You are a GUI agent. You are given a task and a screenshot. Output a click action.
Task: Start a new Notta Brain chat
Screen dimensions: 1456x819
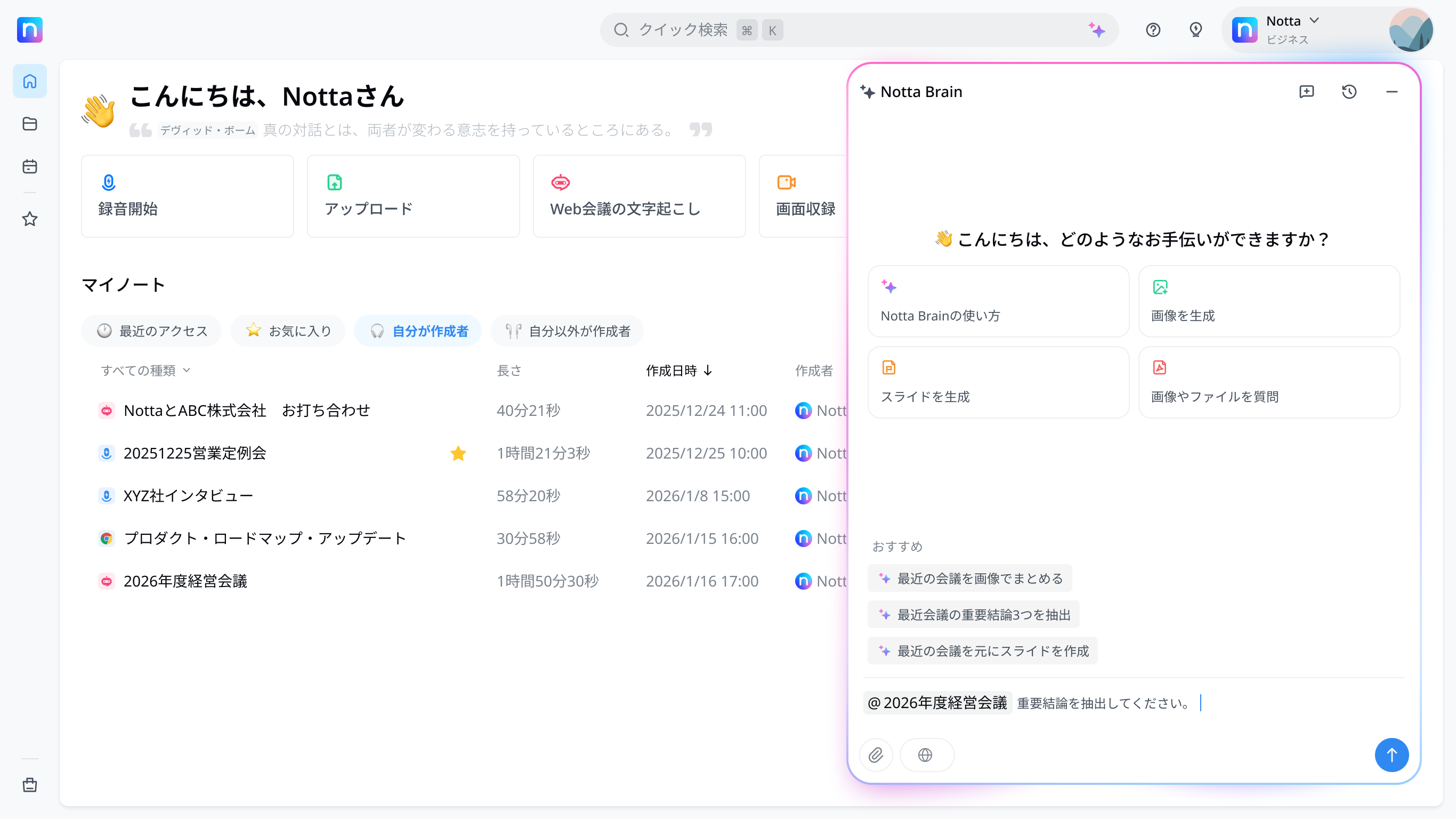tap(1306, 92)
